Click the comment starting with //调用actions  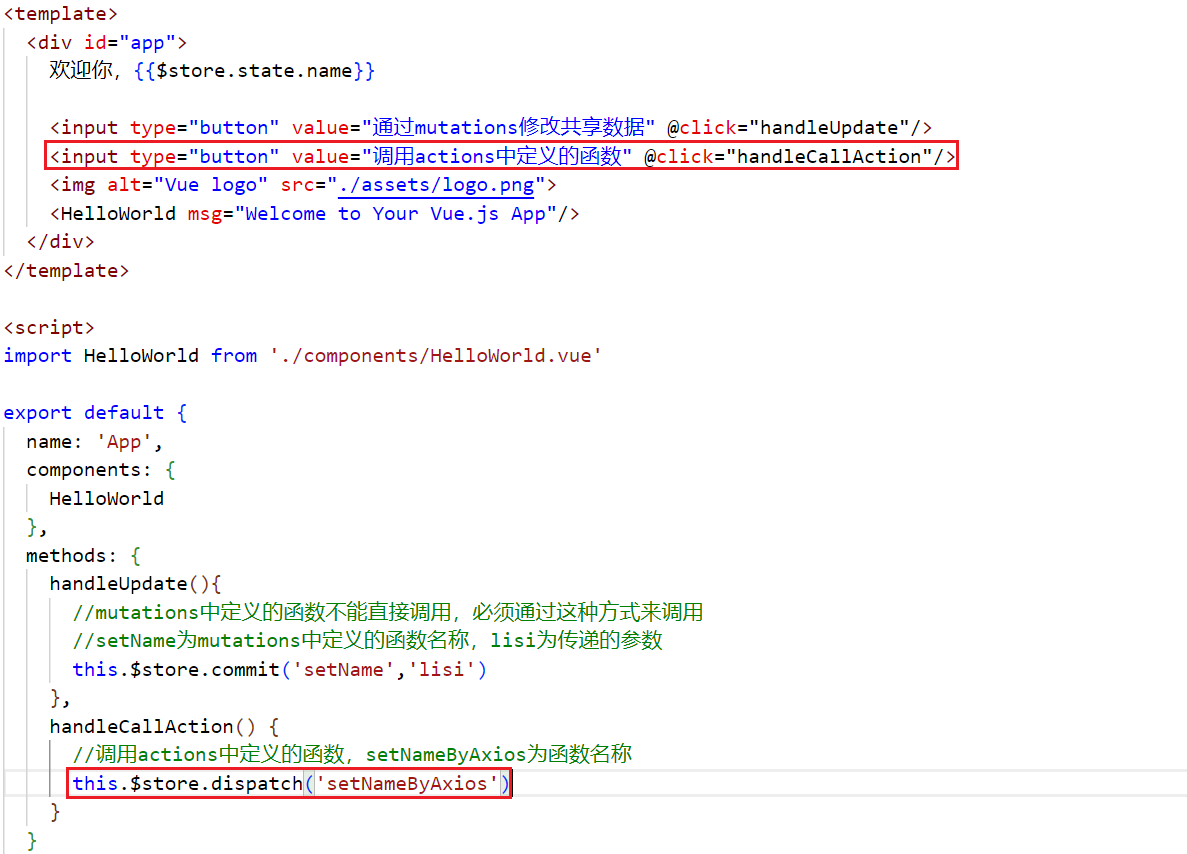pyautogui.click(x=351, y=755)
